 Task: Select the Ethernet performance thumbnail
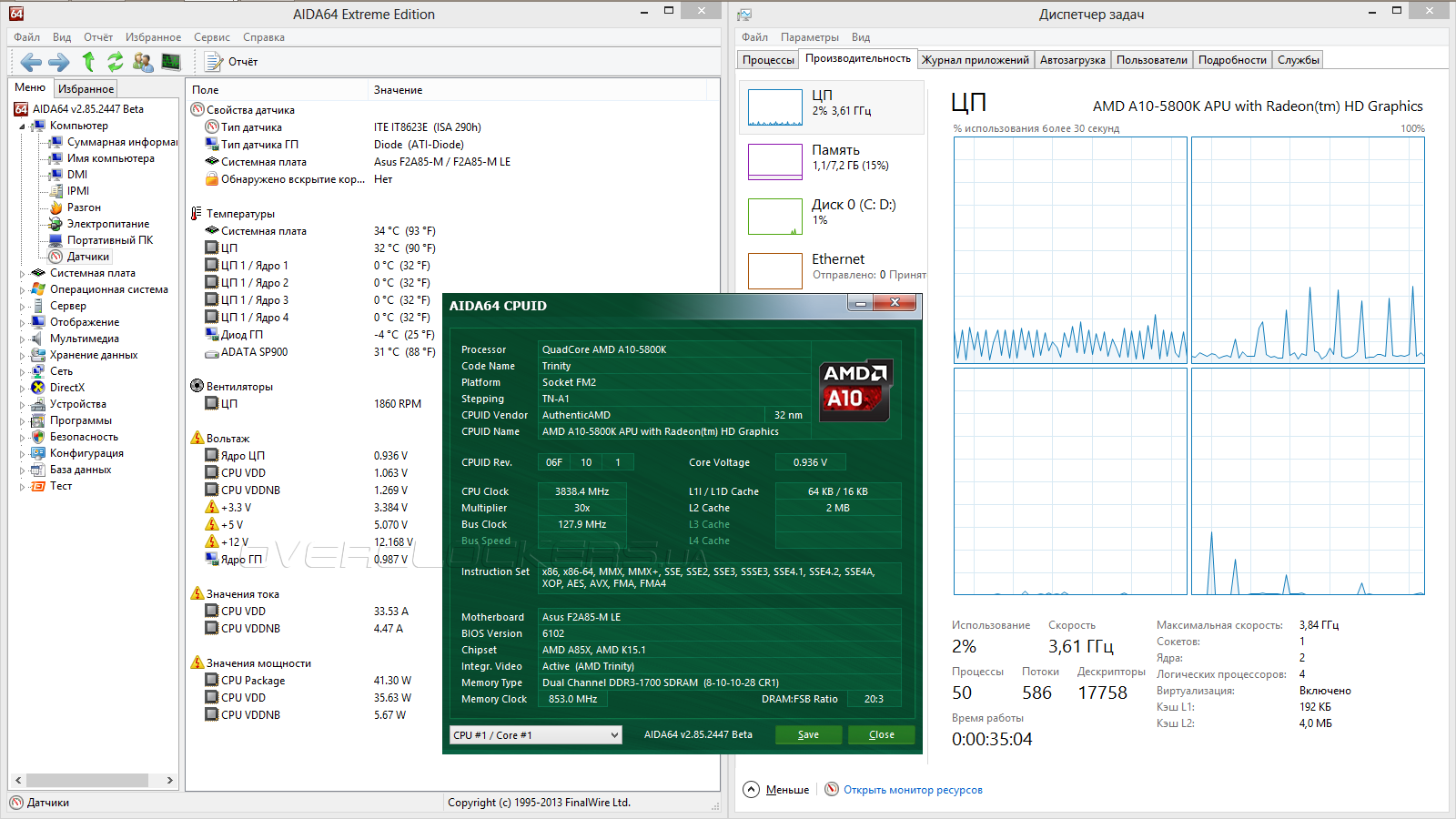click(x=774, y=270)
